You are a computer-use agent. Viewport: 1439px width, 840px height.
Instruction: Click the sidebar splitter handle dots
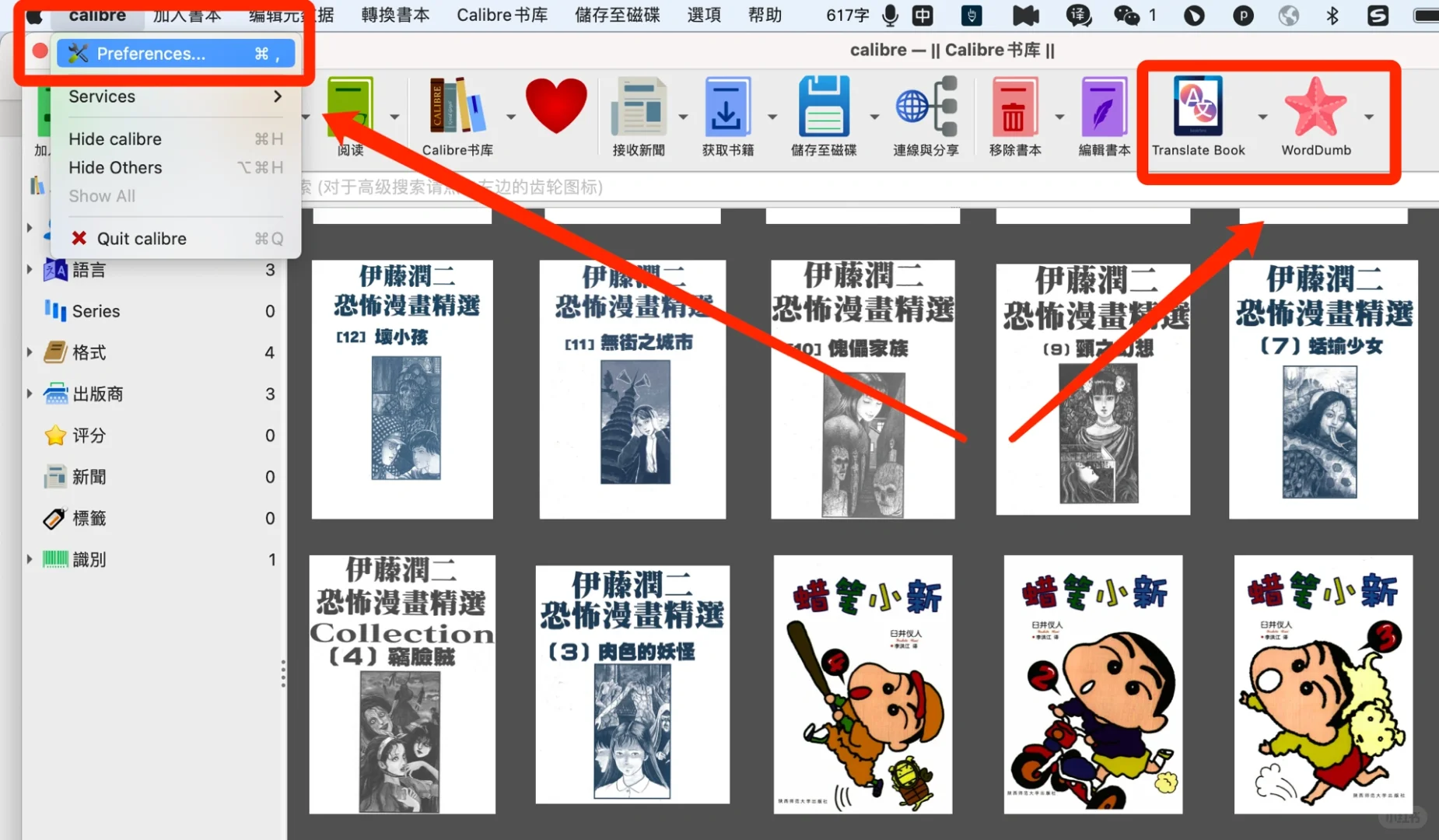(x=283, y=674)
